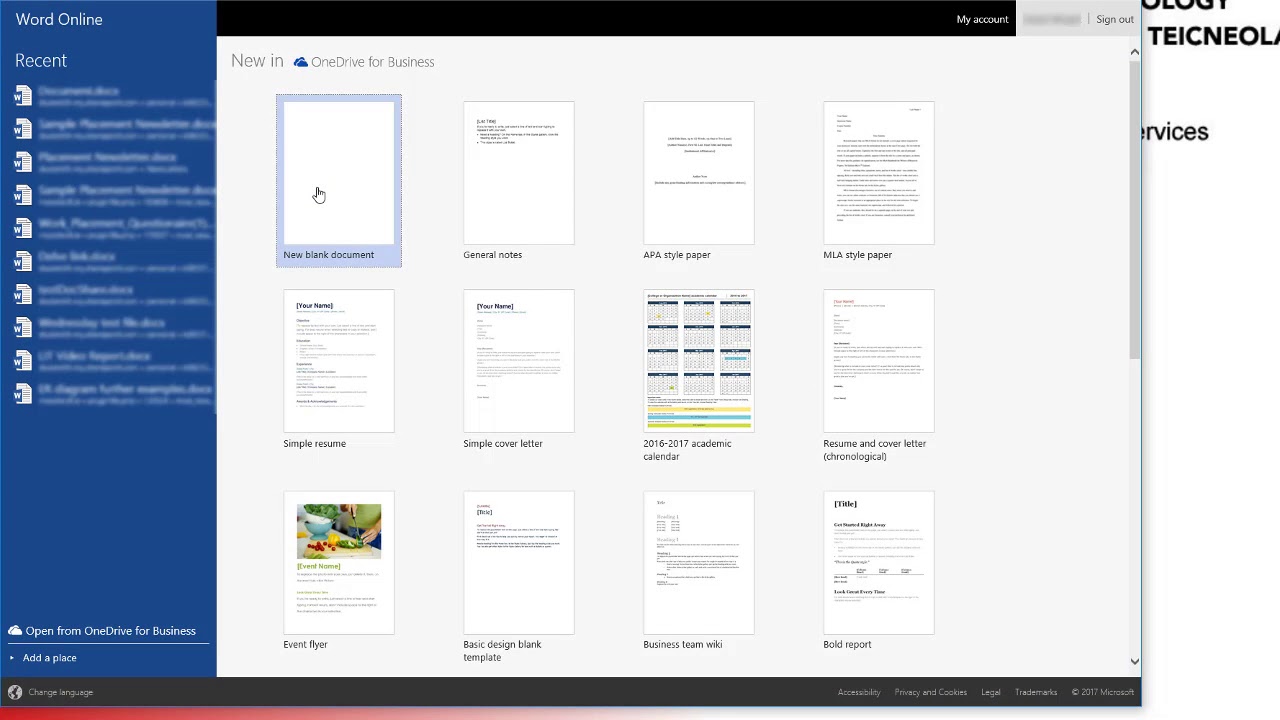Open the Simple resume template
This screenshot has width=1280, height=720.
pyautogui.click(x=339, y=362)
